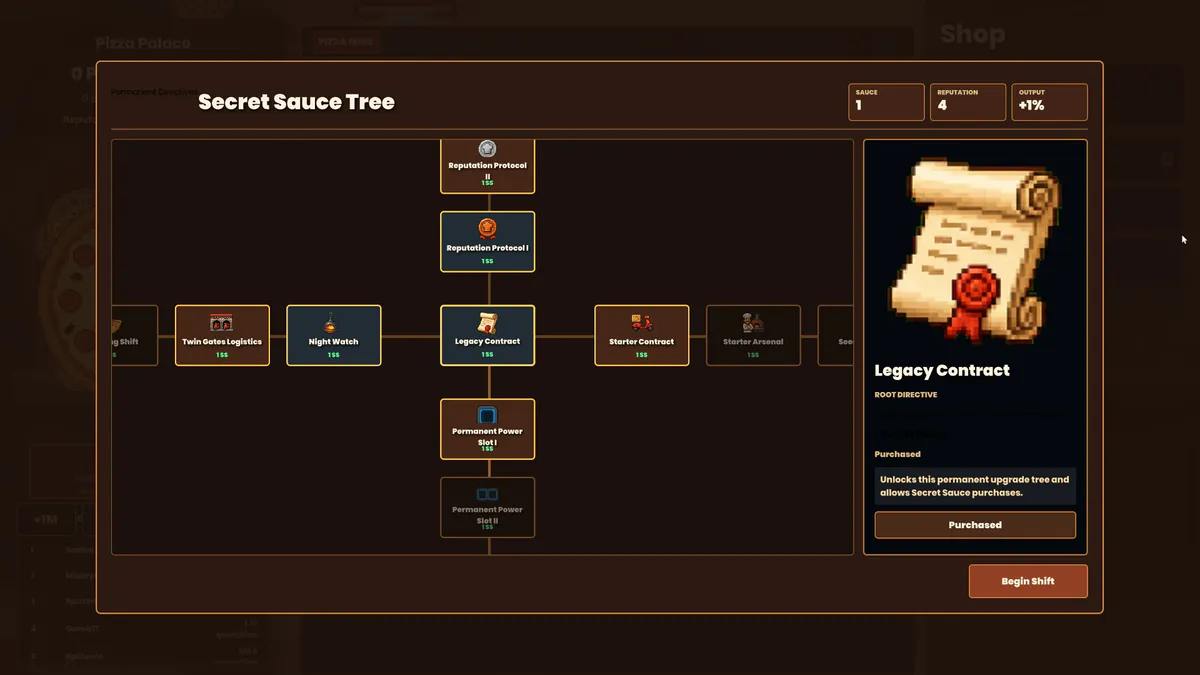Viewport: 1200px width, 675px height.
Task: Click the Starter Arsenal node icon
Action: 753,323
